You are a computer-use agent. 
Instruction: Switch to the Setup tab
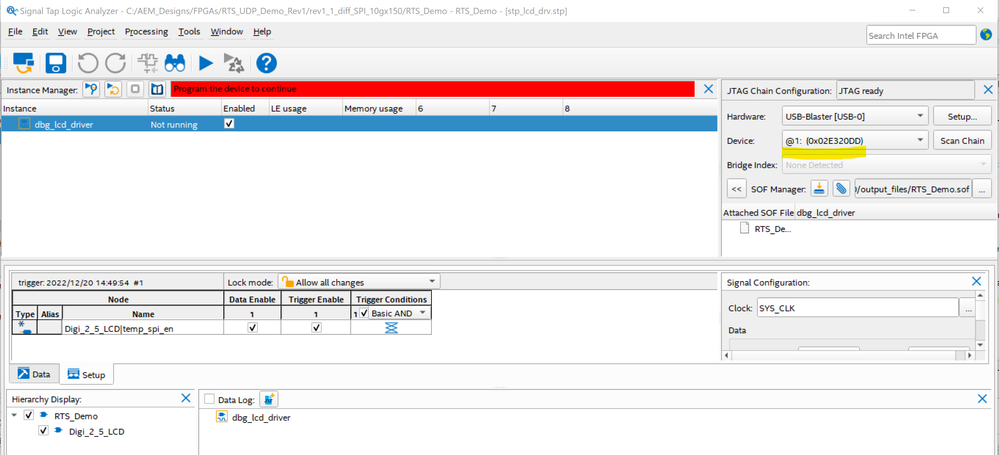[x=87, y=374]
